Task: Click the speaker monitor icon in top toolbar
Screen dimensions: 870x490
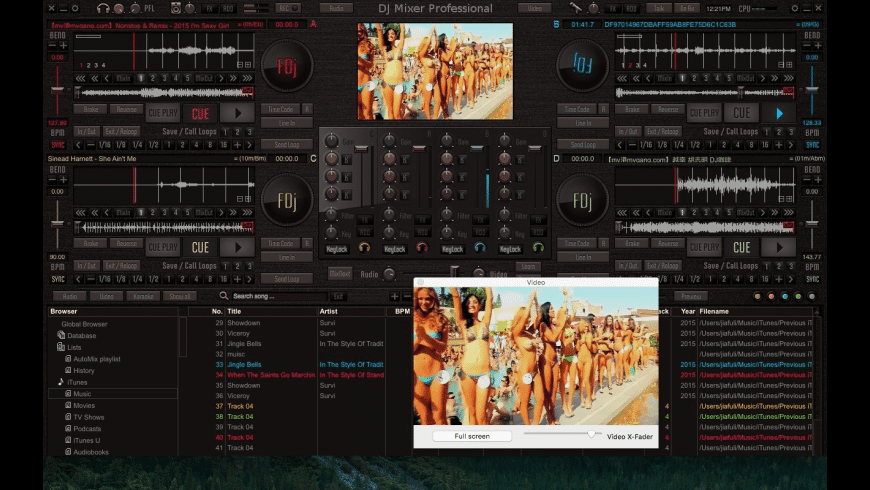Action: point(176,8)
